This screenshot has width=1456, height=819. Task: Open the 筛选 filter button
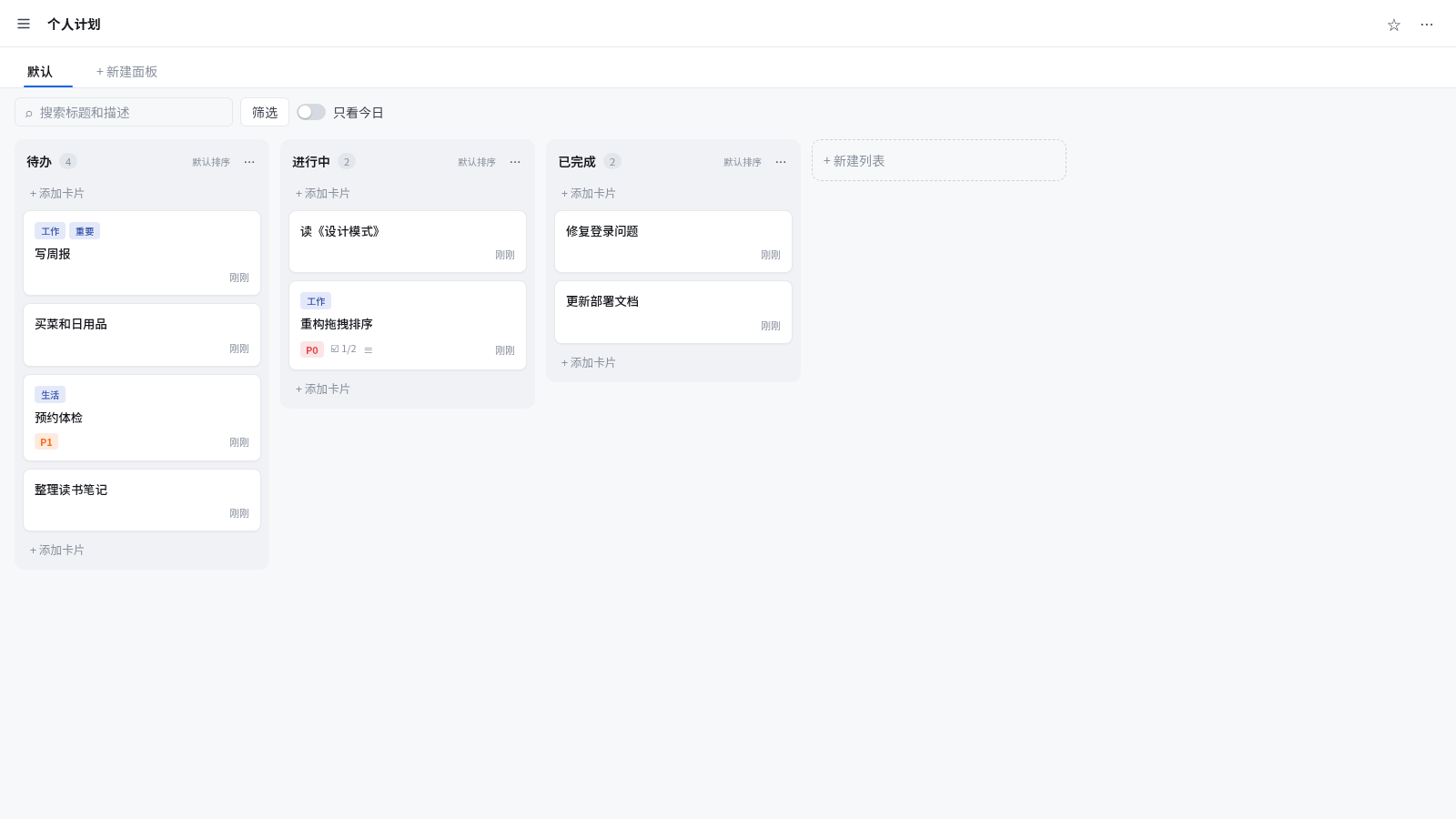click(265, 112)
